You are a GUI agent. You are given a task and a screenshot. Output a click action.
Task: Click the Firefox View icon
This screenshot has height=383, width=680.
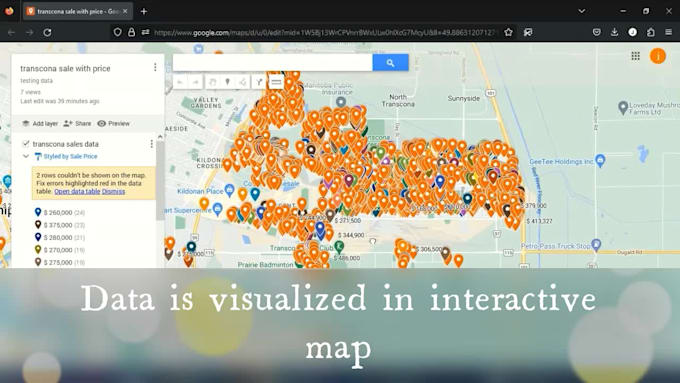tap(9, 11)
